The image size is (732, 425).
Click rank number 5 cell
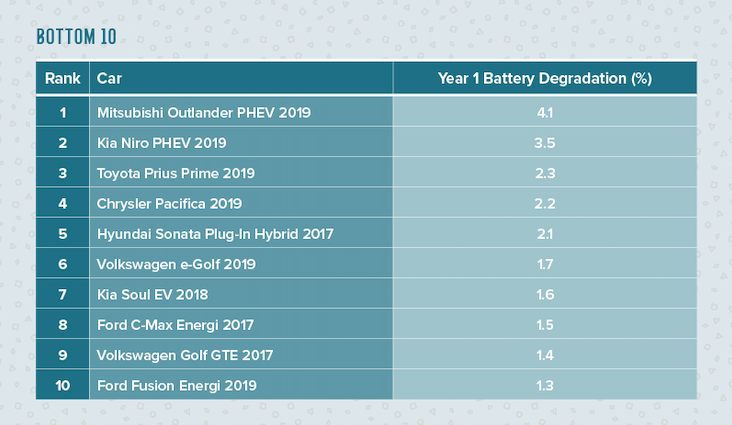tap(63, 234)
